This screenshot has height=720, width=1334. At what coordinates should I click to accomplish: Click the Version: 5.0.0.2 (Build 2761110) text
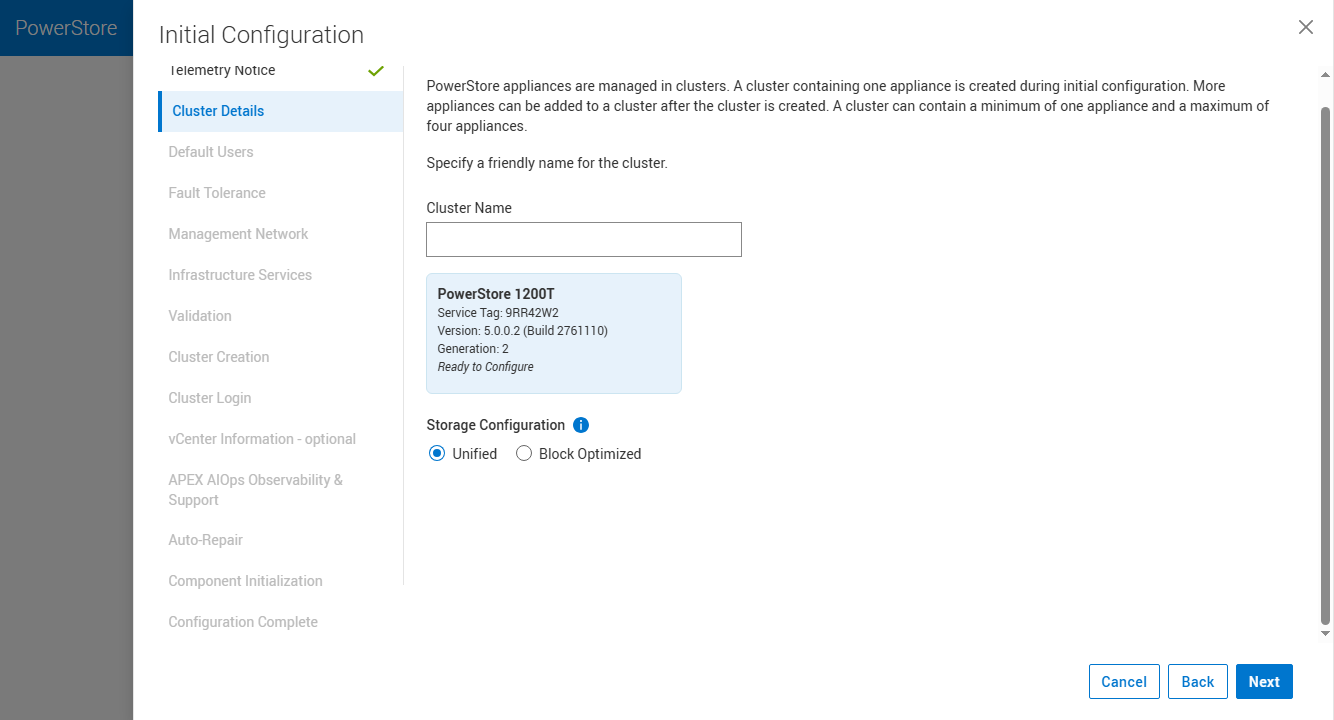[523, 331]
